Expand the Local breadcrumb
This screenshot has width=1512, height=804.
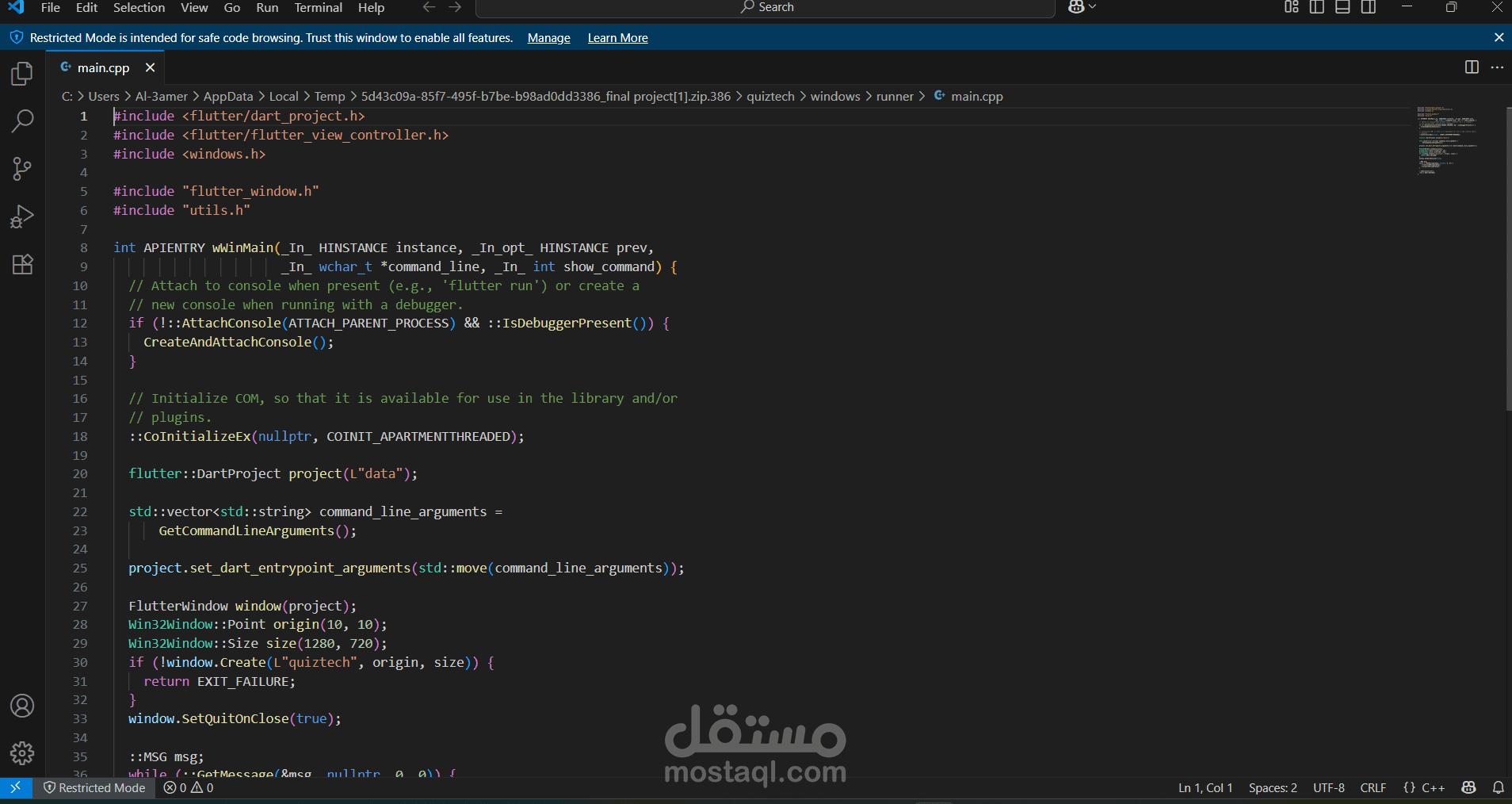tap(284, 96)
